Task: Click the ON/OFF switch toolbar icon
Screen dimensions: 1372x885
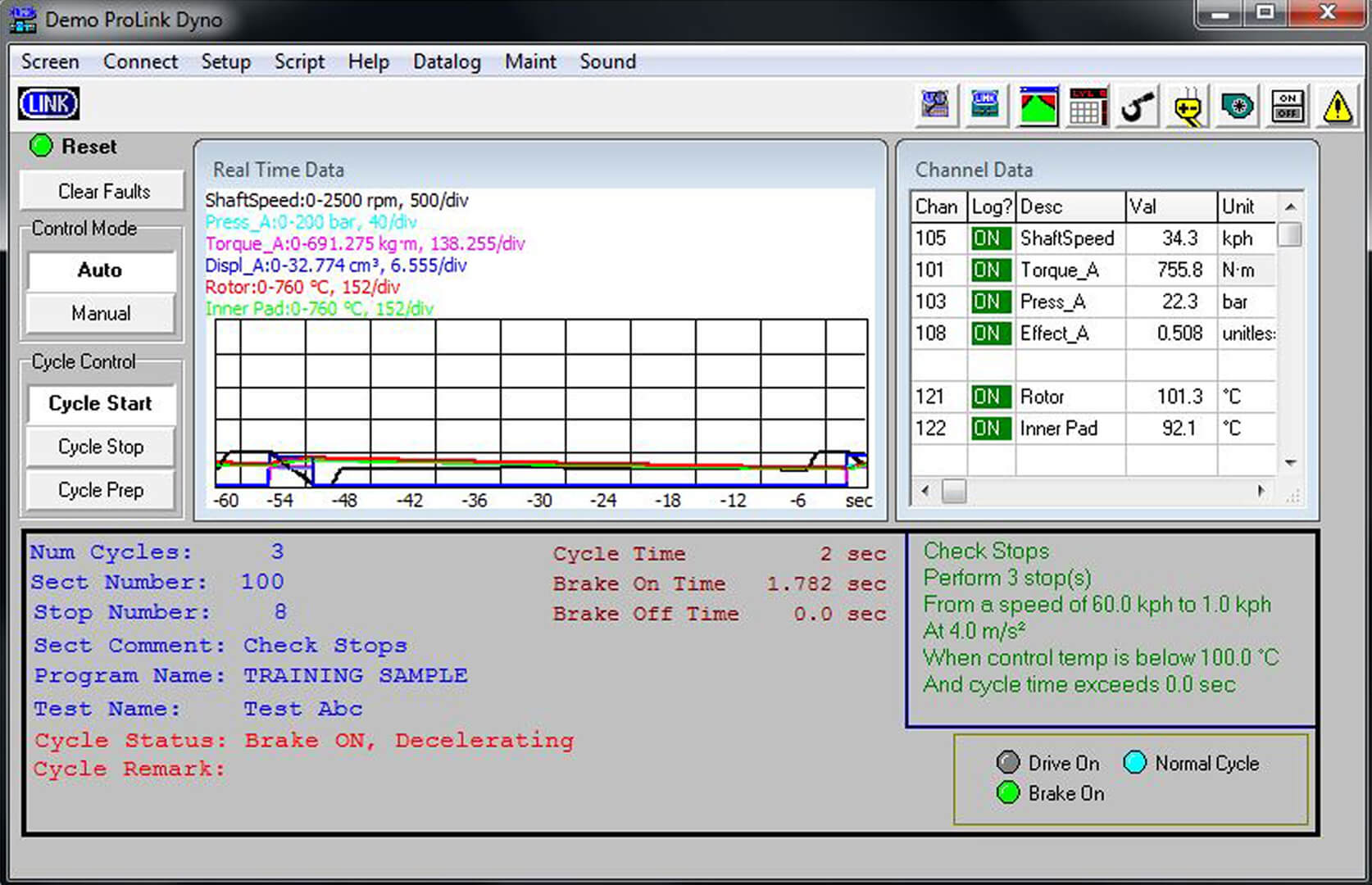Action: [x=1288, y=107]
